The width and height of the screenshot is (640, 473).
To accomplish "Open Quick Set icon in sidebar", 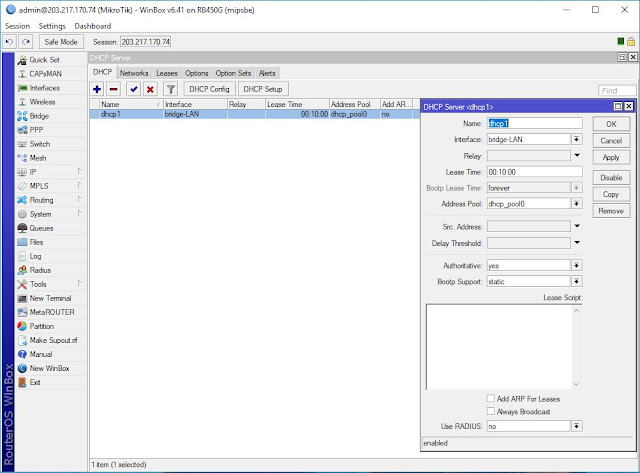I will 22,60.
